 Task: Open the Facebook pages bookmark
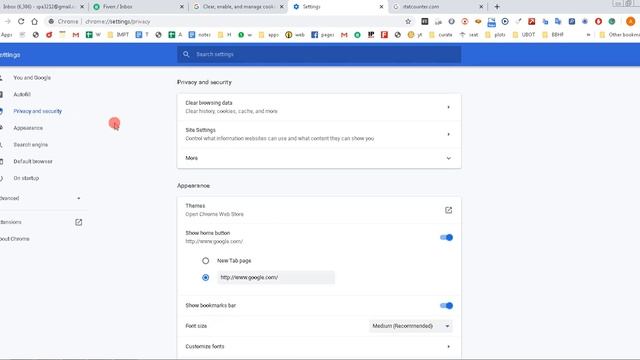pyautogui.click(x=323, y=35)
